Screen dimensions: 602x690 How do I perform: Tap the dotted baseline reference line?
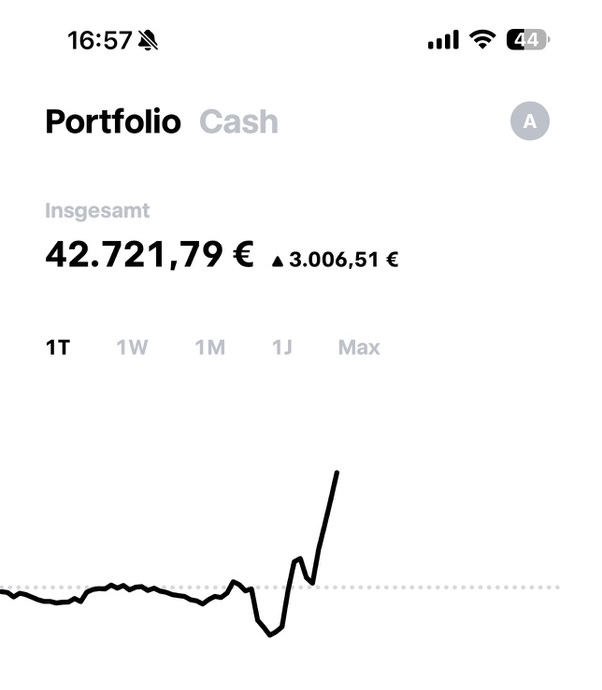450,587
